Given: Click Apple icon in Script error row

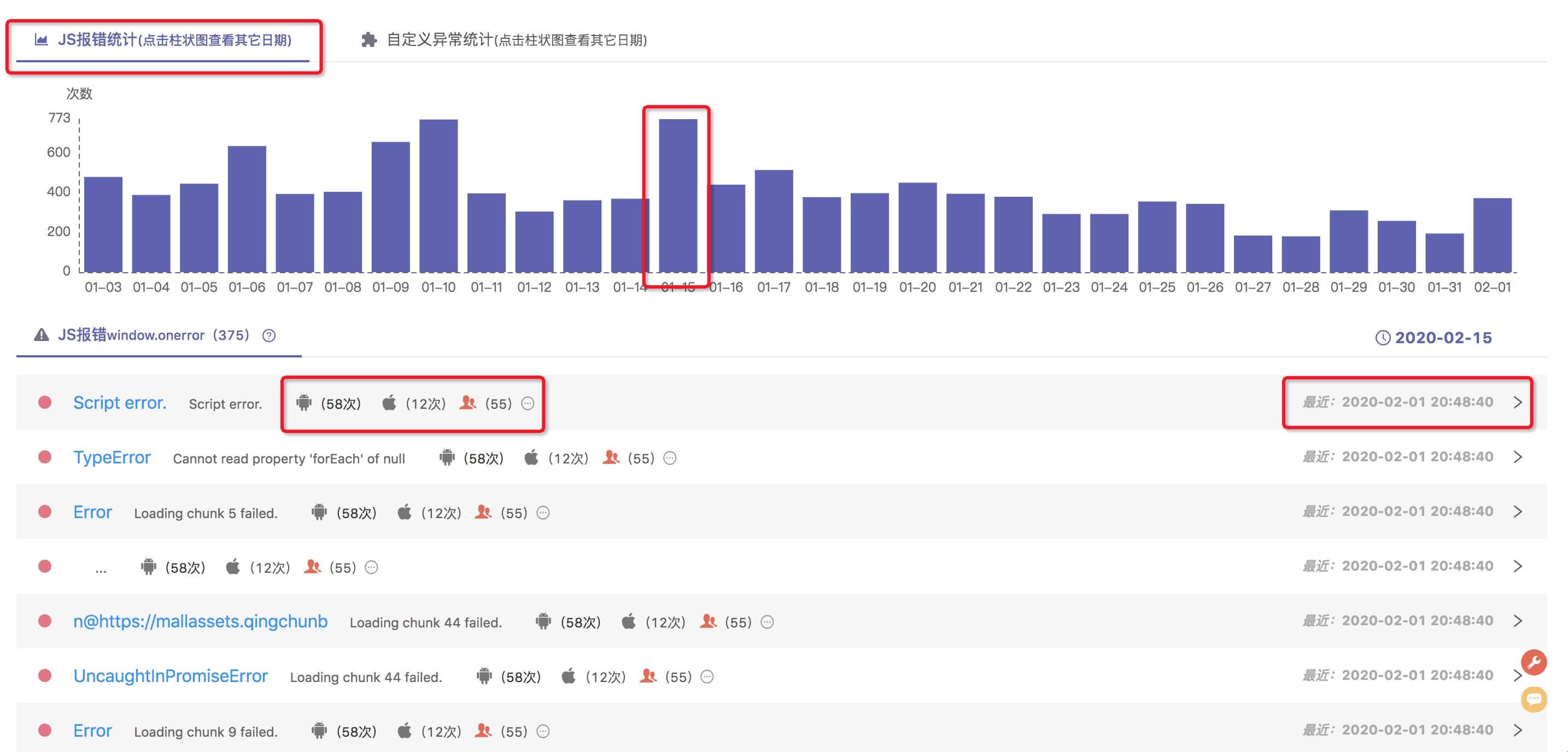Looking at the screenshot, I should [389, 403].
